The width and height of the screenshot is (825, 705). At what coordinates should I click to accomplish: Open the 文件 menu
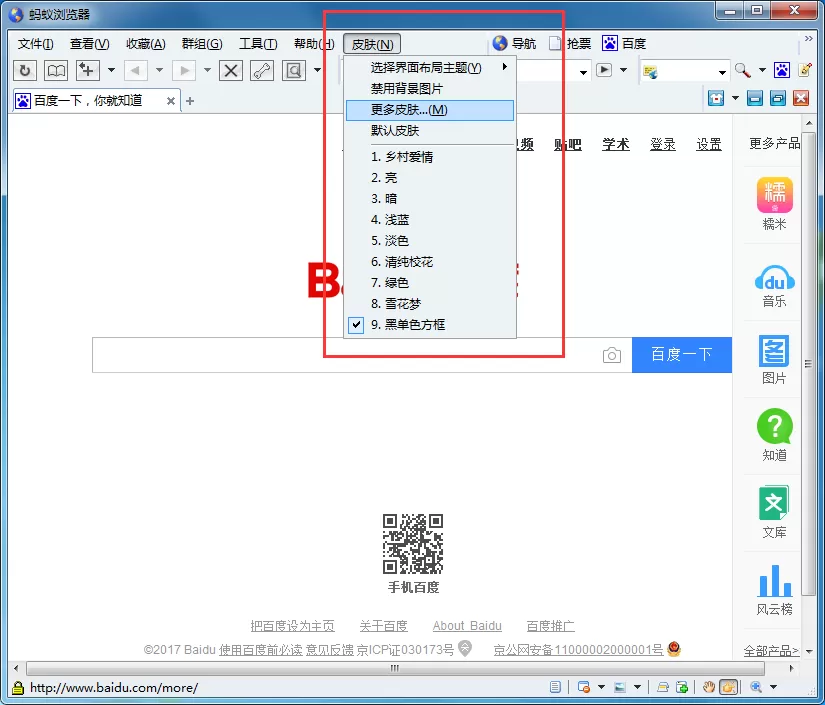35,44
